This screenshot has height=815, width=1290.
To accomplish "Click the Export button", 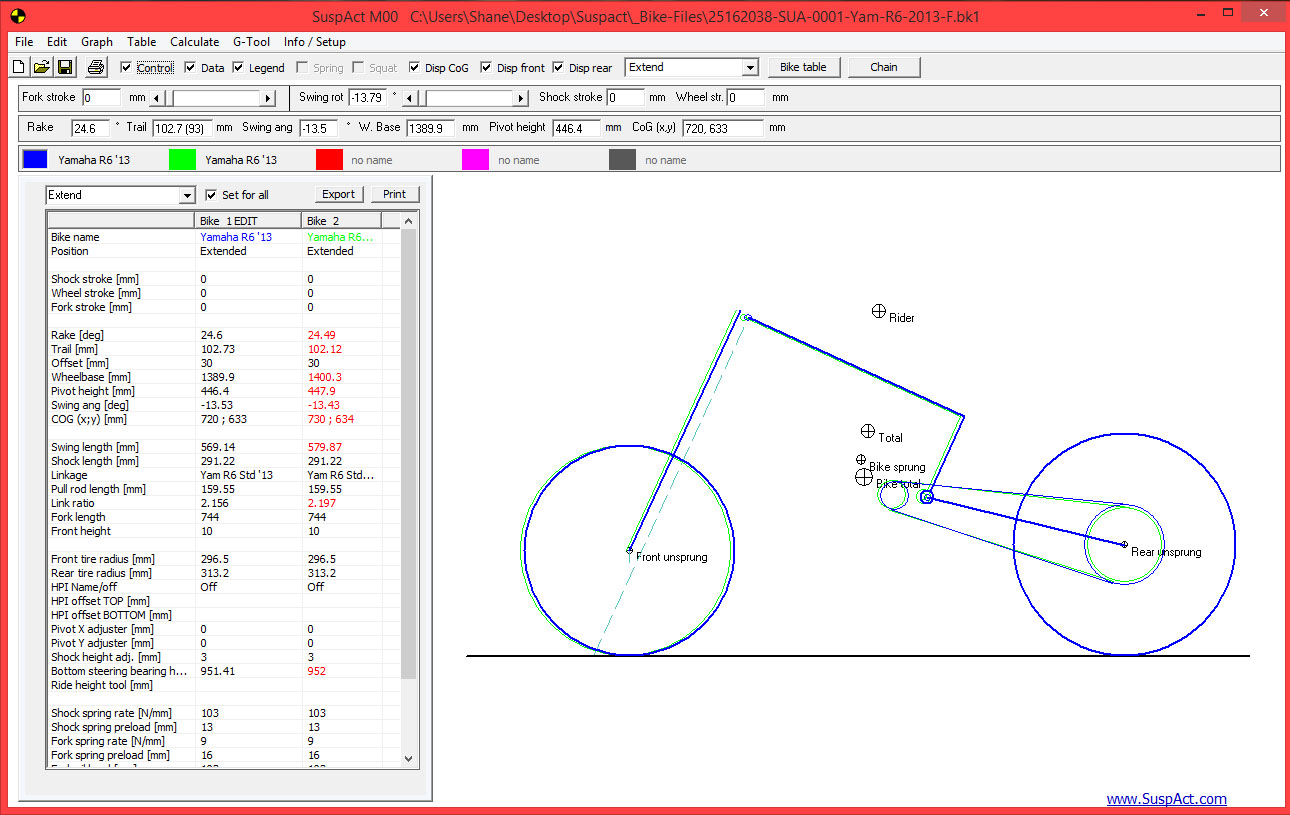I will click(338, 194).
